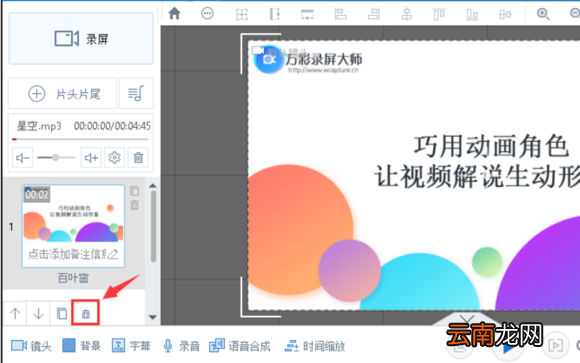Screen dimensions: 580x363
Task: Click the 00:02 duration badge on thumbnail
Action: tap(37, 195)
